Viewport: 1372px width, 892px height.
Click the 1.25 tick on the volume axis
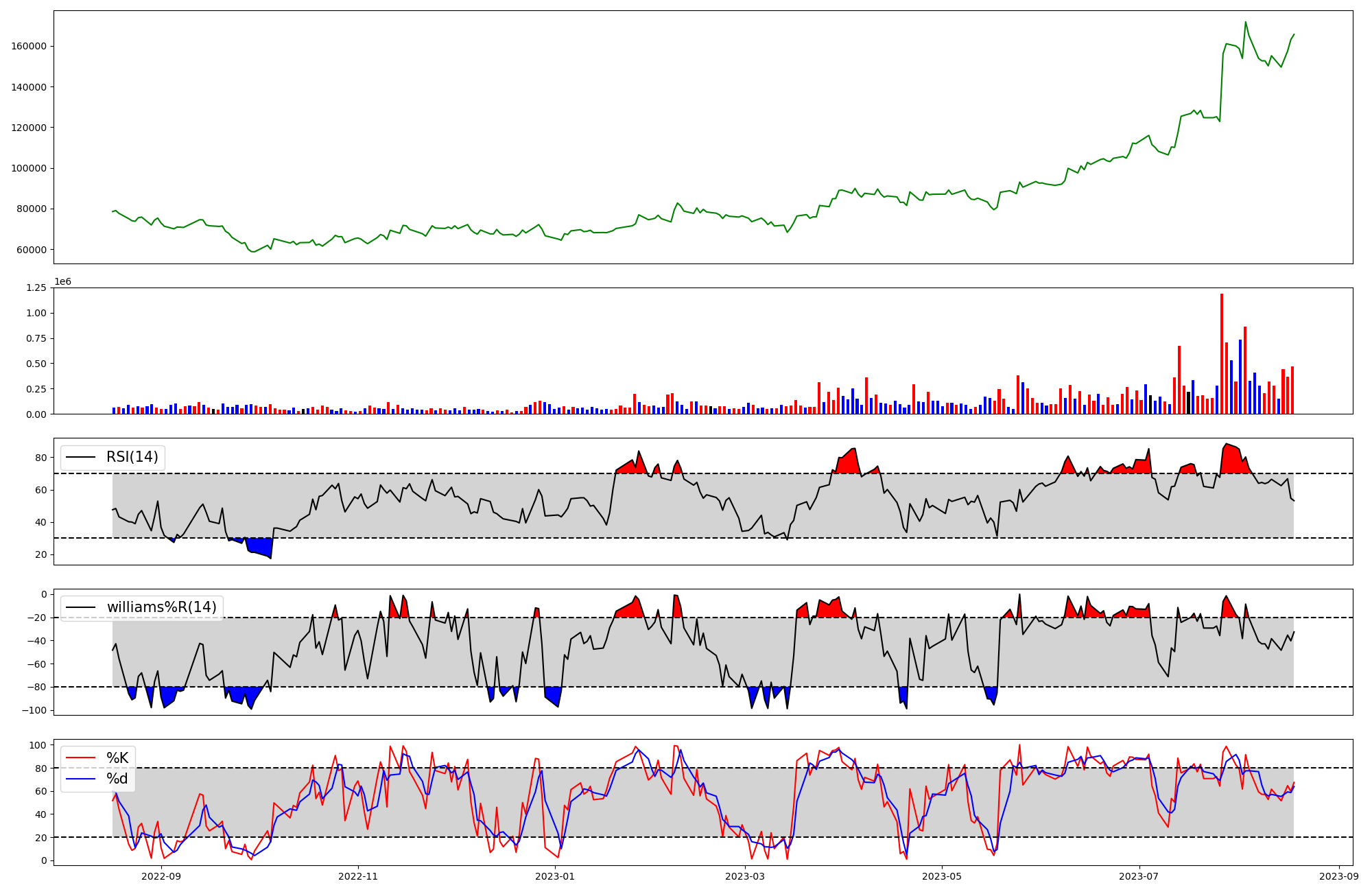coord(36,287)
